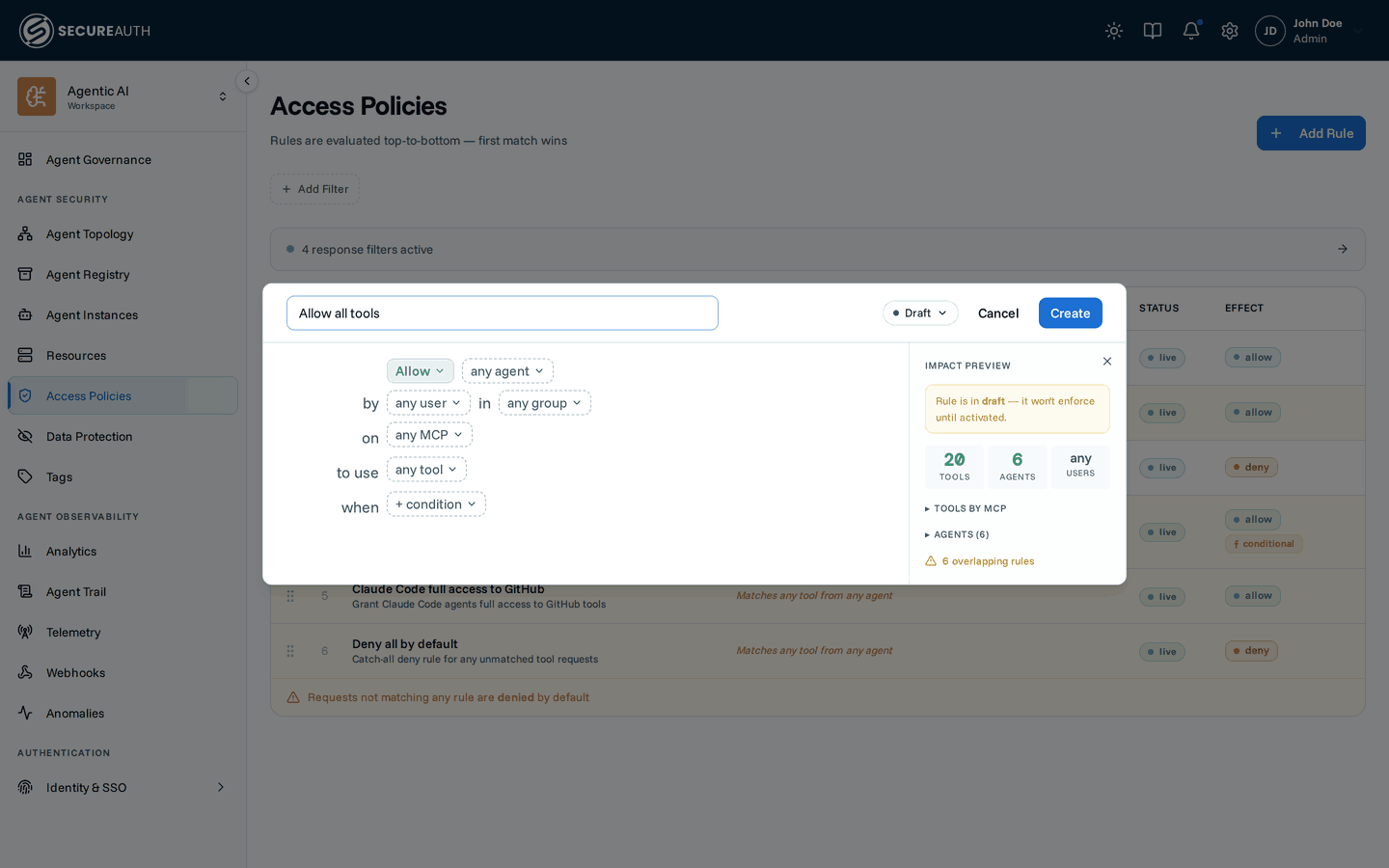Click the Identity & SSO fingerprint icon

pos(25,787)
